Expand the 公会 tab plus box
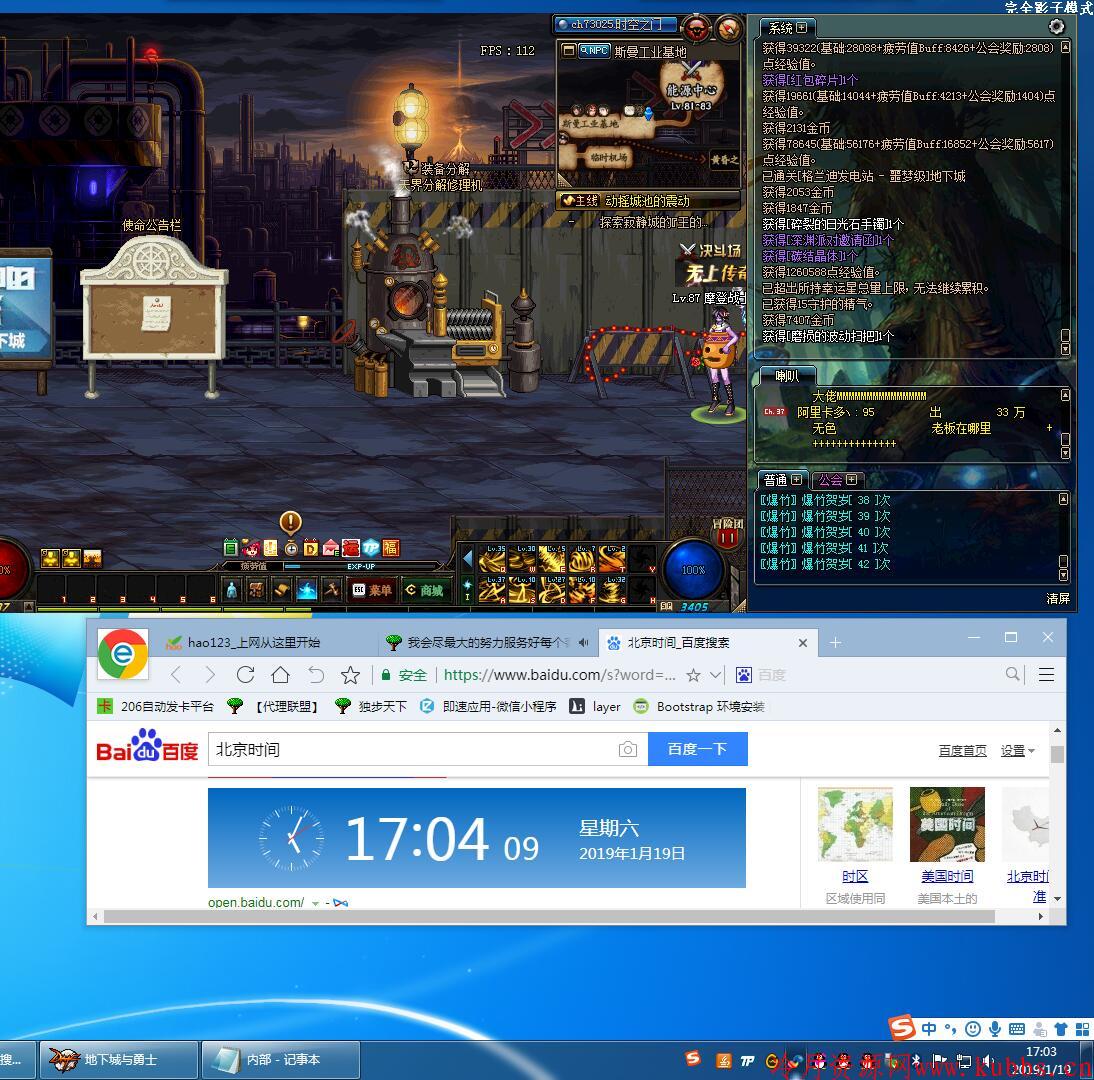Screen dimensions: 1094x1080 tap(851, 479)
